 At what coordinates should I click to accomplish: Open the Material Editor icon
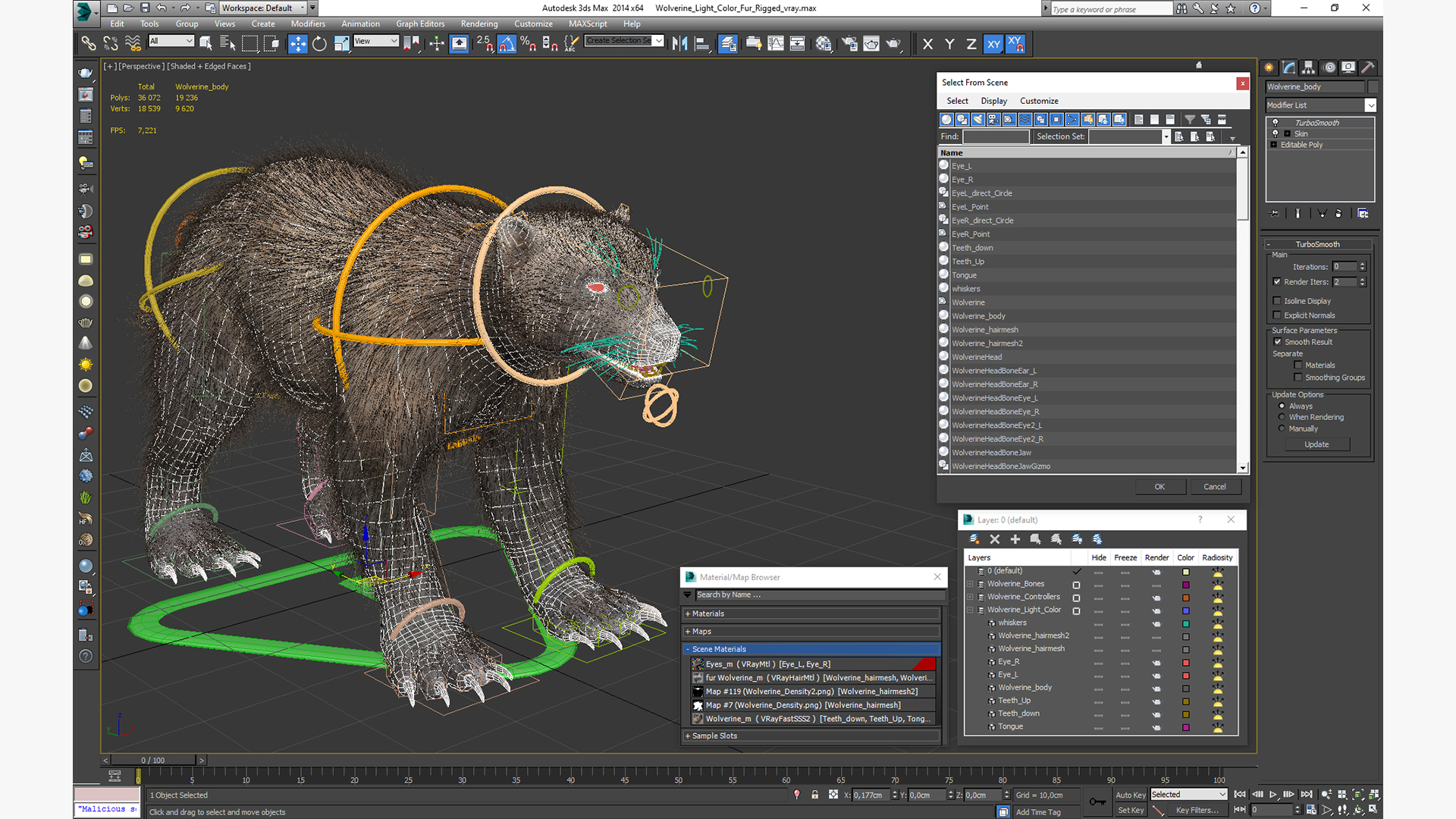tap(824, 44)
